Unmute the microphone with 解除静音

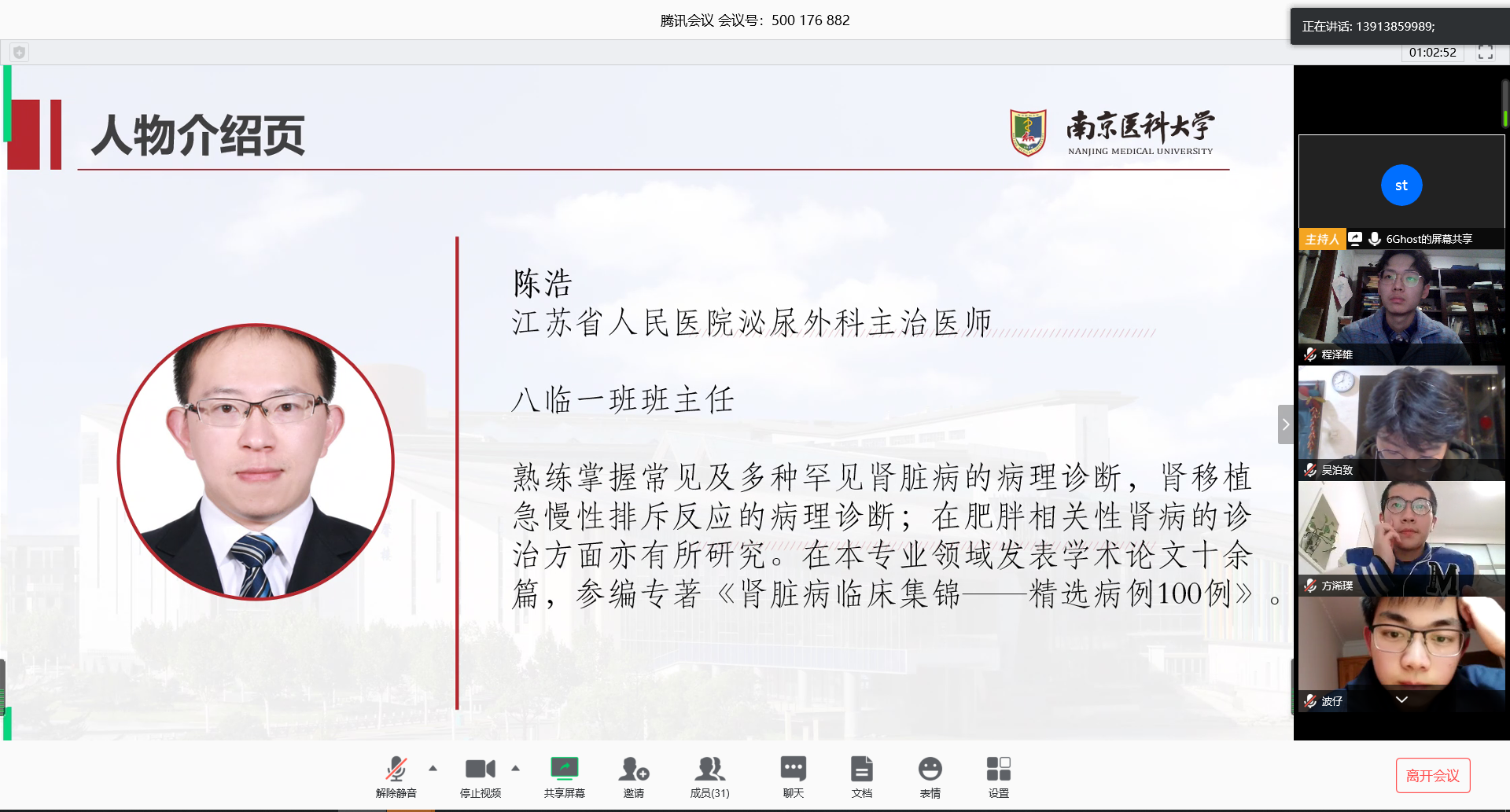coord(396,776)
